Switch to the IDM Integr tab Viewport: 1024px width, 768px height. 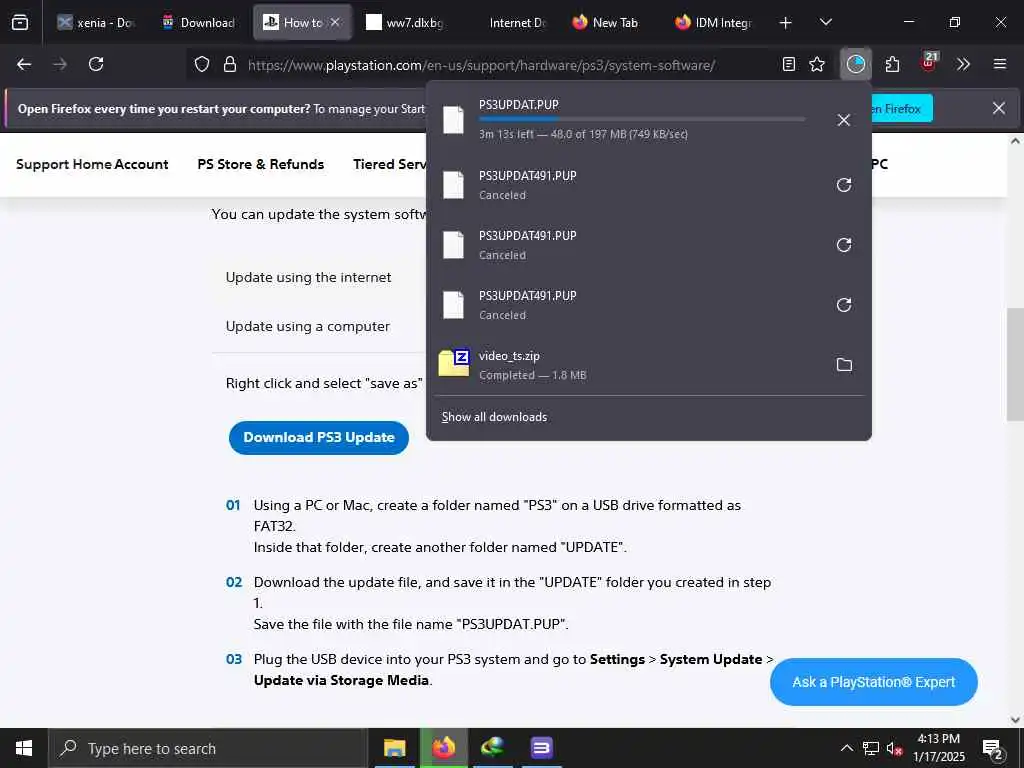pos(714,23)
